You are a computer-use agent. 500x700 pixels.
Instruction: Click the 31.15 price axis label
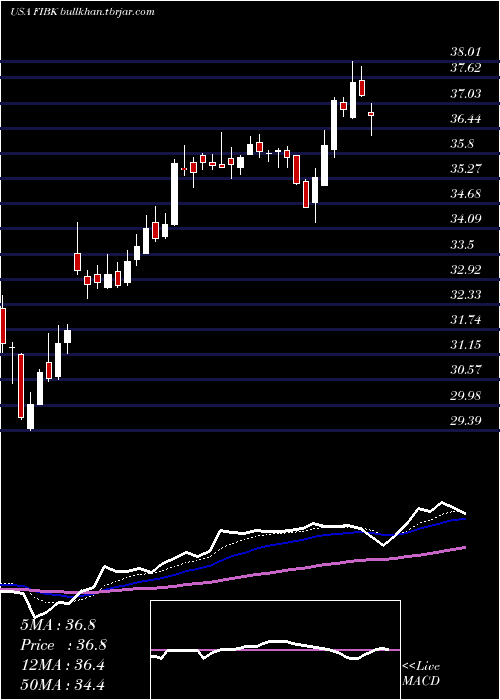pyautogui.click(x=466, y=345)
